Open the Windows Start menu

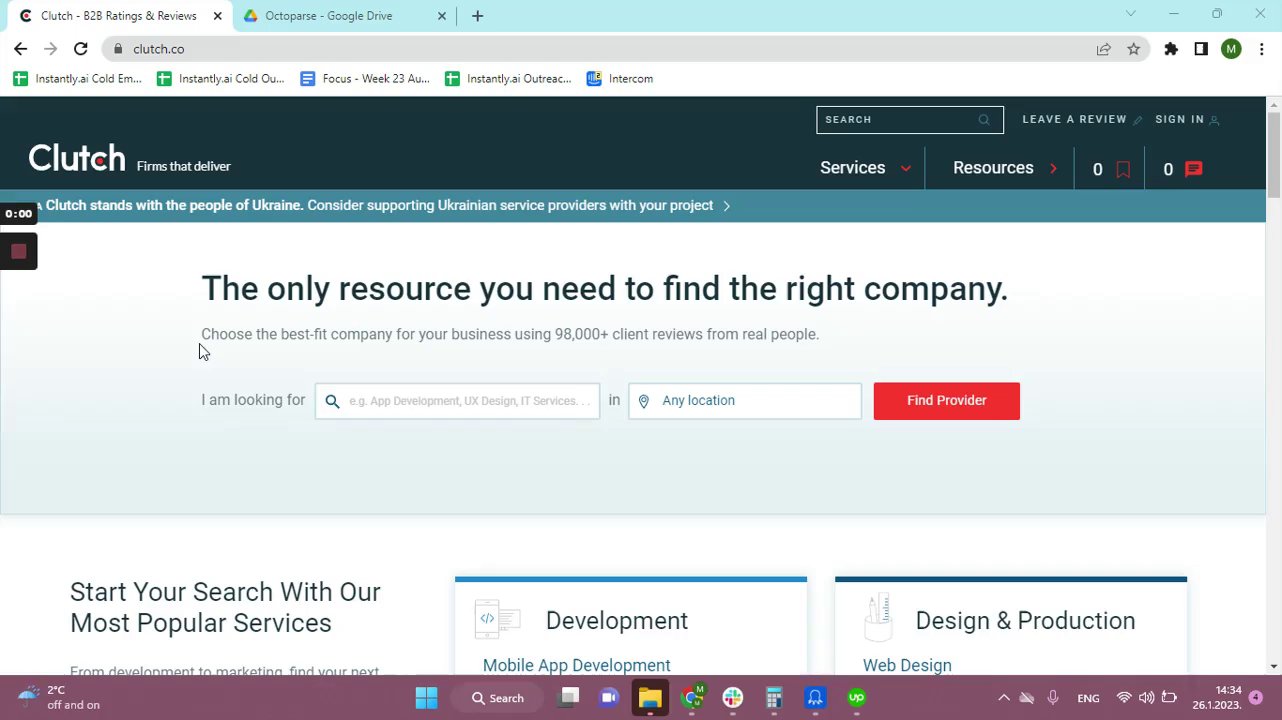(426, 698)
